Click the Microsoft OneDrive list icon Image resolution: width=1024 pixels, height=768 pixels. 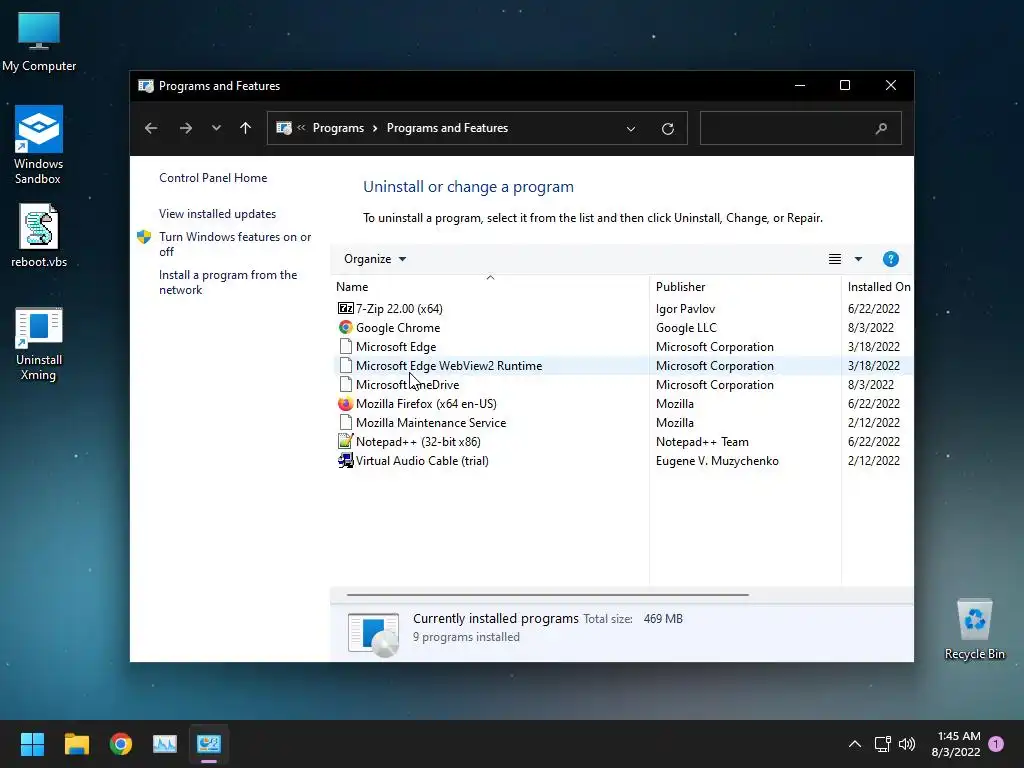pyautogui.click(x=345, y=384)
